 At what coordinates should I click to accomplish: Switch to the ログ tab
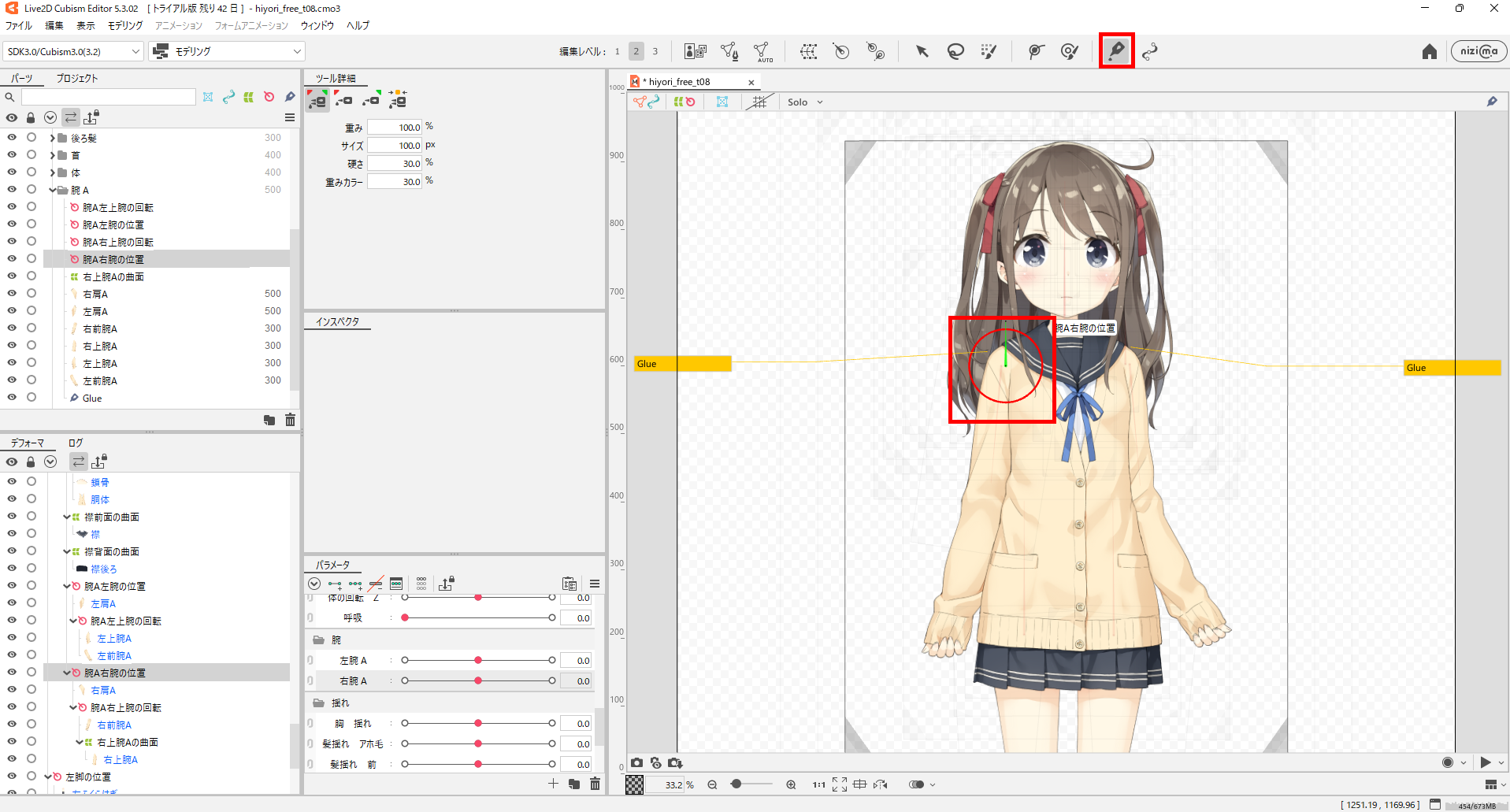point(76,443)
